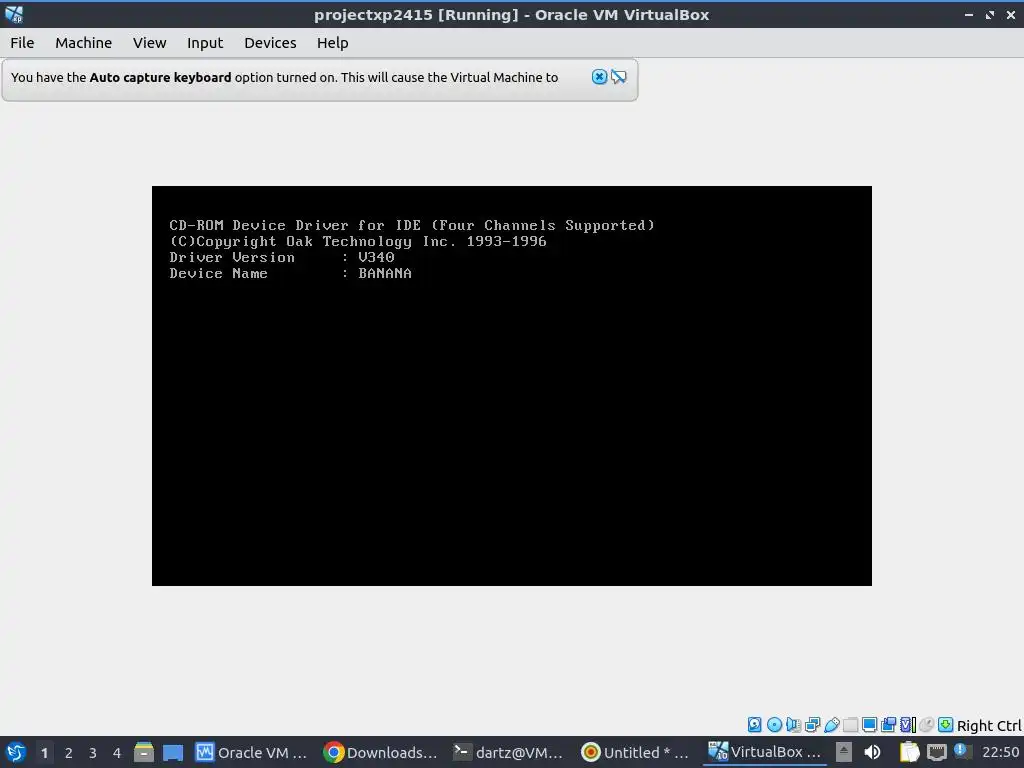Switch to workspace 4

[x=117, y=753]
